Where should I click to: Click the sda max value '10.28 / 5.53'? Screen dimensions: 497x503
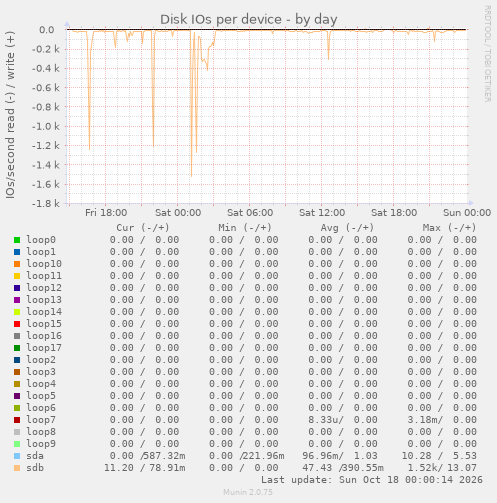439,456
